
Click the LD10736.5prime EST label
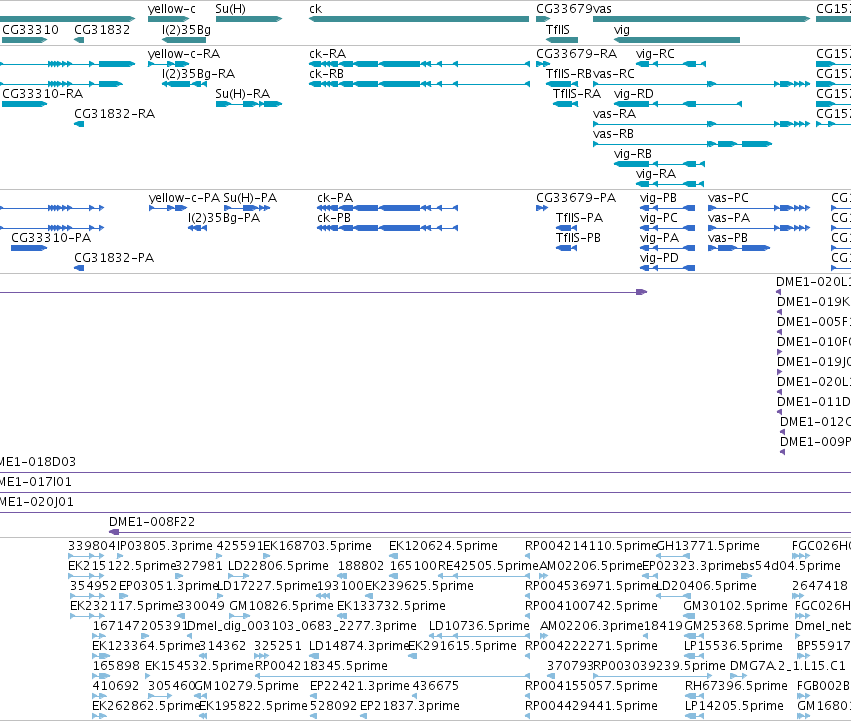(479, 625)
